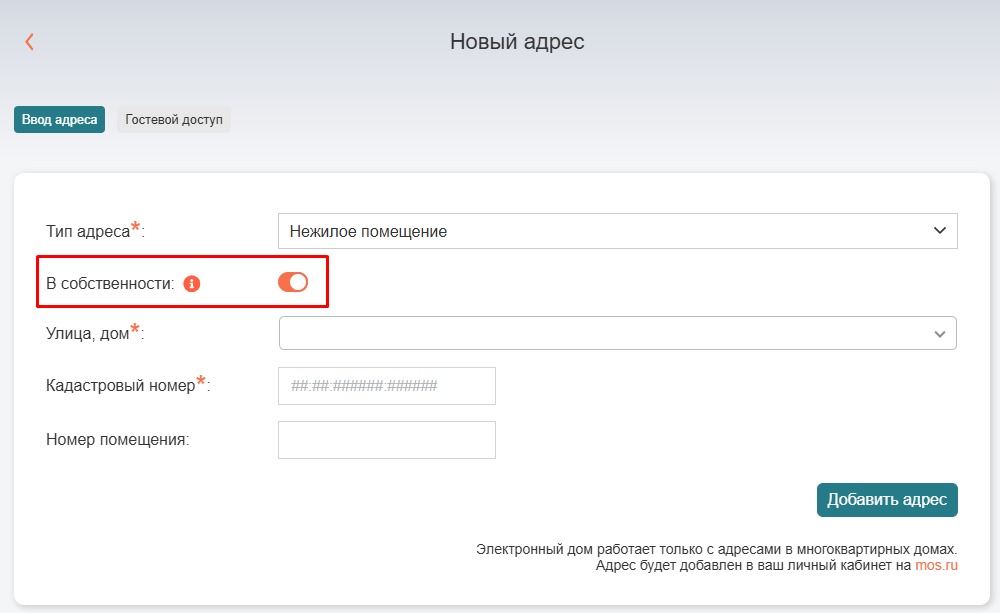Open the mos.ru link
This screenshot has height=613, width=1000.
tap(936, 565)
